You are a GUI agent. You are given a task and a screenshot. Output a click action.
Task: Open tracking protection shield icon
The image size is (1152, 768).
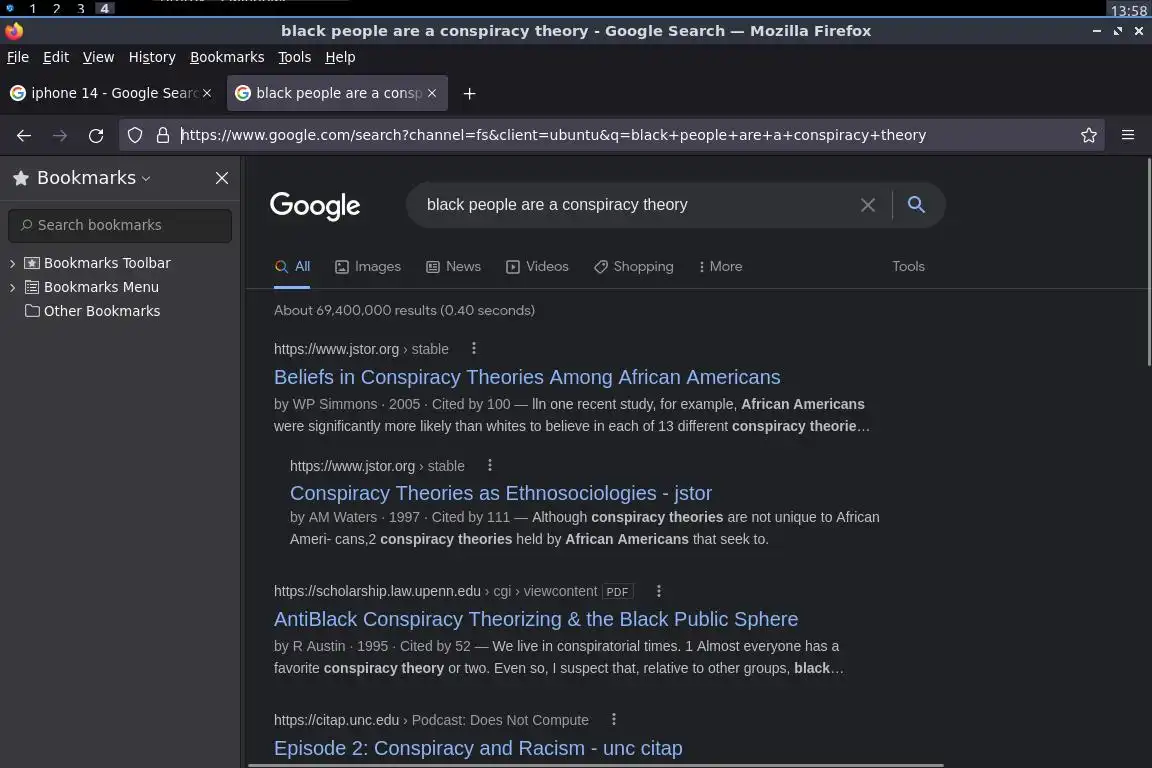click(135, 135)
